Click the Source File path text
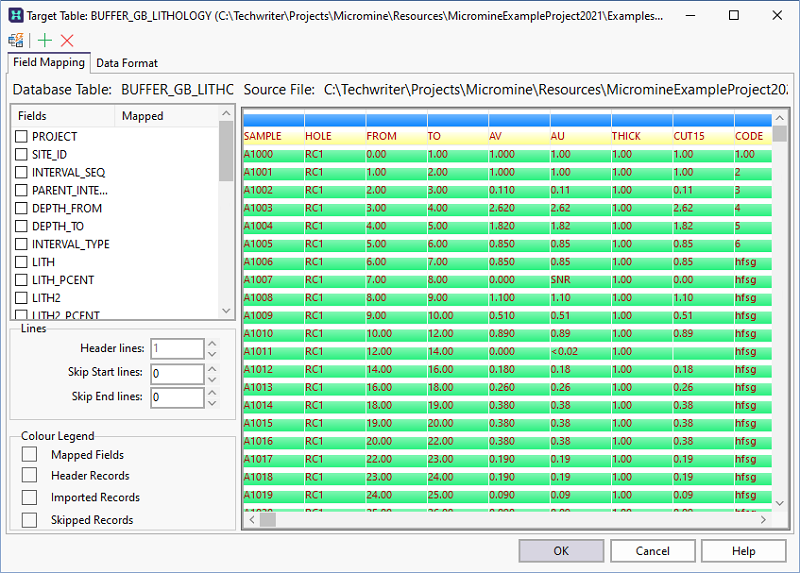800x573 pixels. [x=556, y=90]
